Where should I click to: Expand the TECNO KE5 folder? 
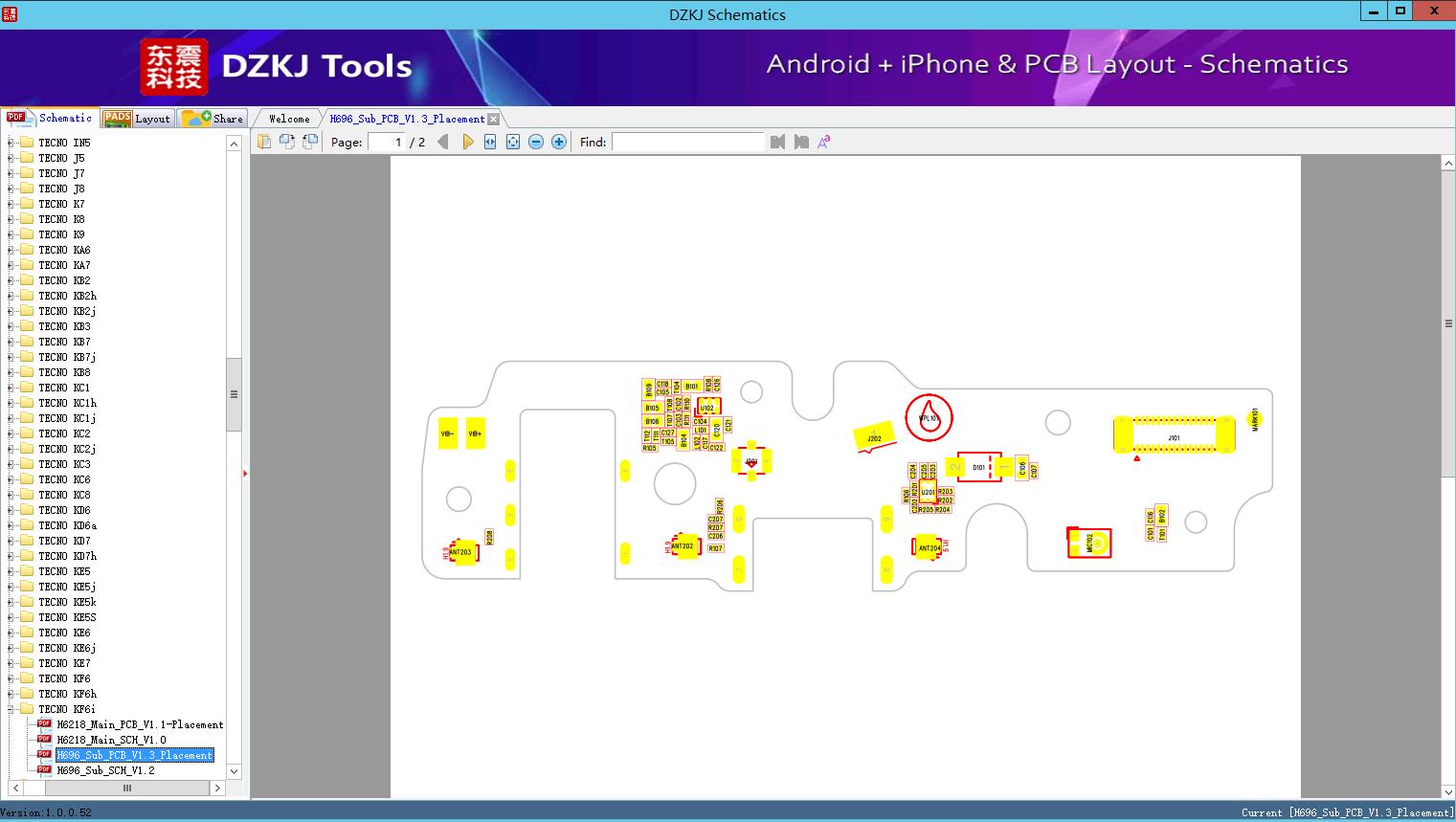click(11, 571)
